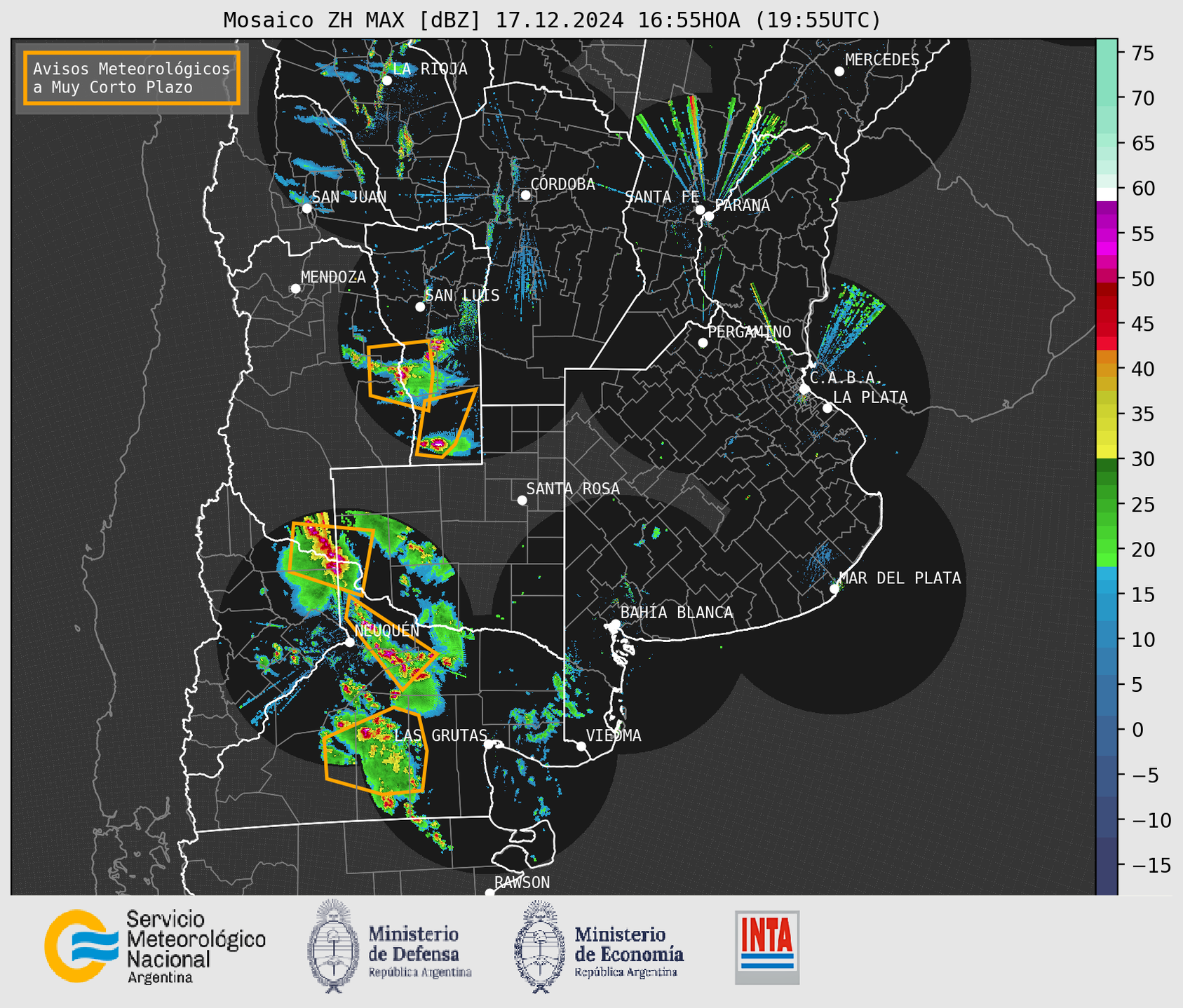Screen dimensions: 1183x1008
Task: Click the PARANÁ city label
Action: pyautogui.click(x=742, y=205)
